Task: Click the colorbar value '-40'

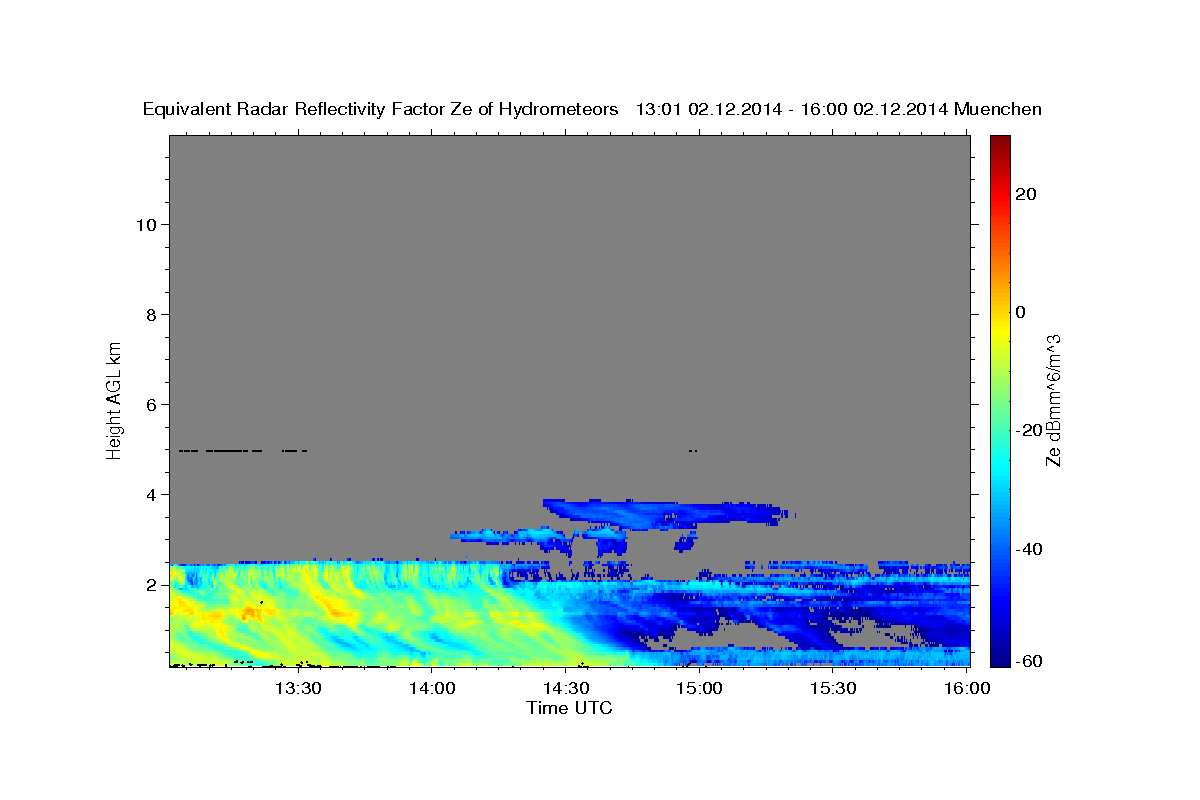Action: click(1027, 549)
